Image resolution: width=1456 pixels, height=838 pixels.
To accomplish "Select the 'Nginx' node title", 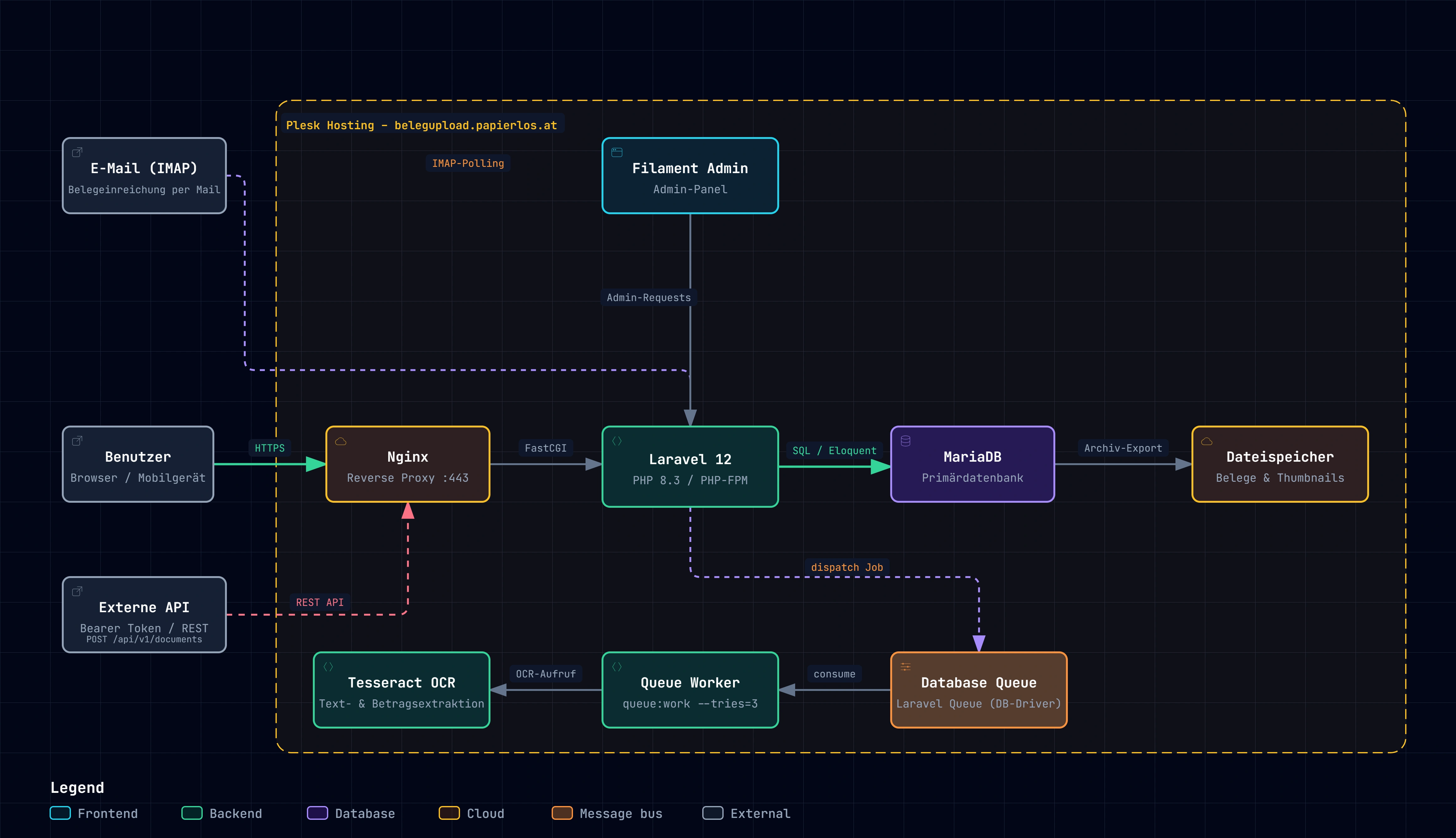I will click(408, 457).
